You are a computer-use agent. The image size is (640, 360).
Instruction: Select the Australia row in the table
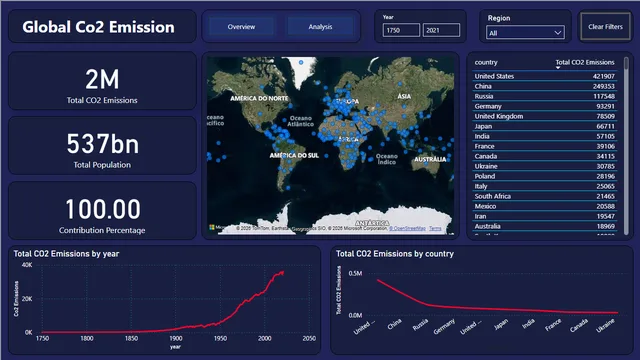[544, 226]
